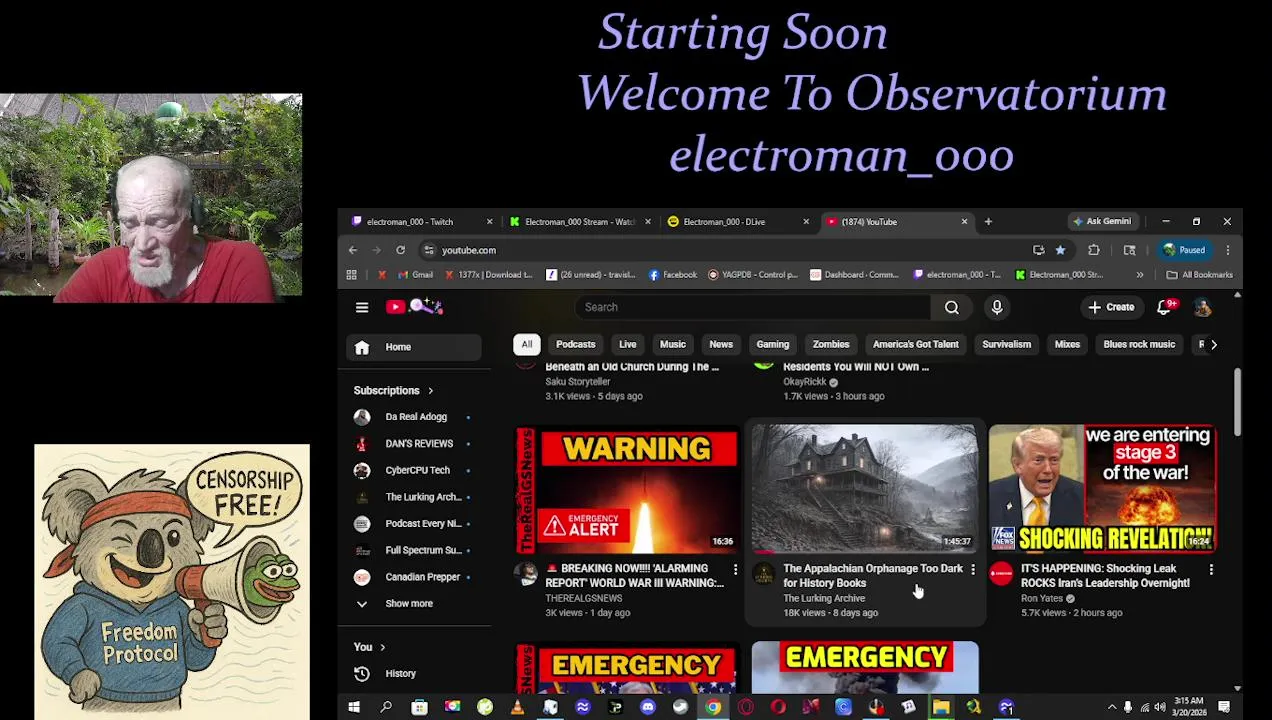1272x720 pixels.
Task: Expand the You section
Action: [x=370, y=648]
